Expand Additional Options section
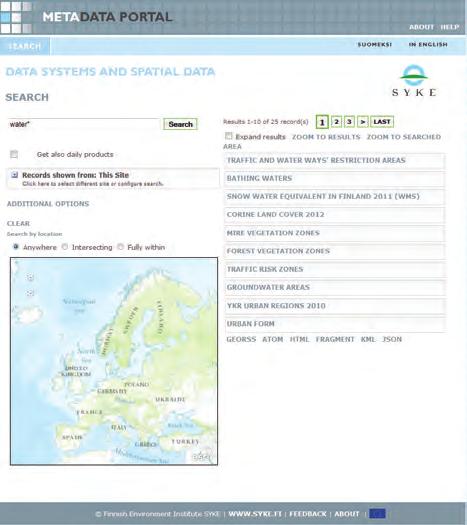467x525 pixels. pyautogui.click(x=48, y=204)
